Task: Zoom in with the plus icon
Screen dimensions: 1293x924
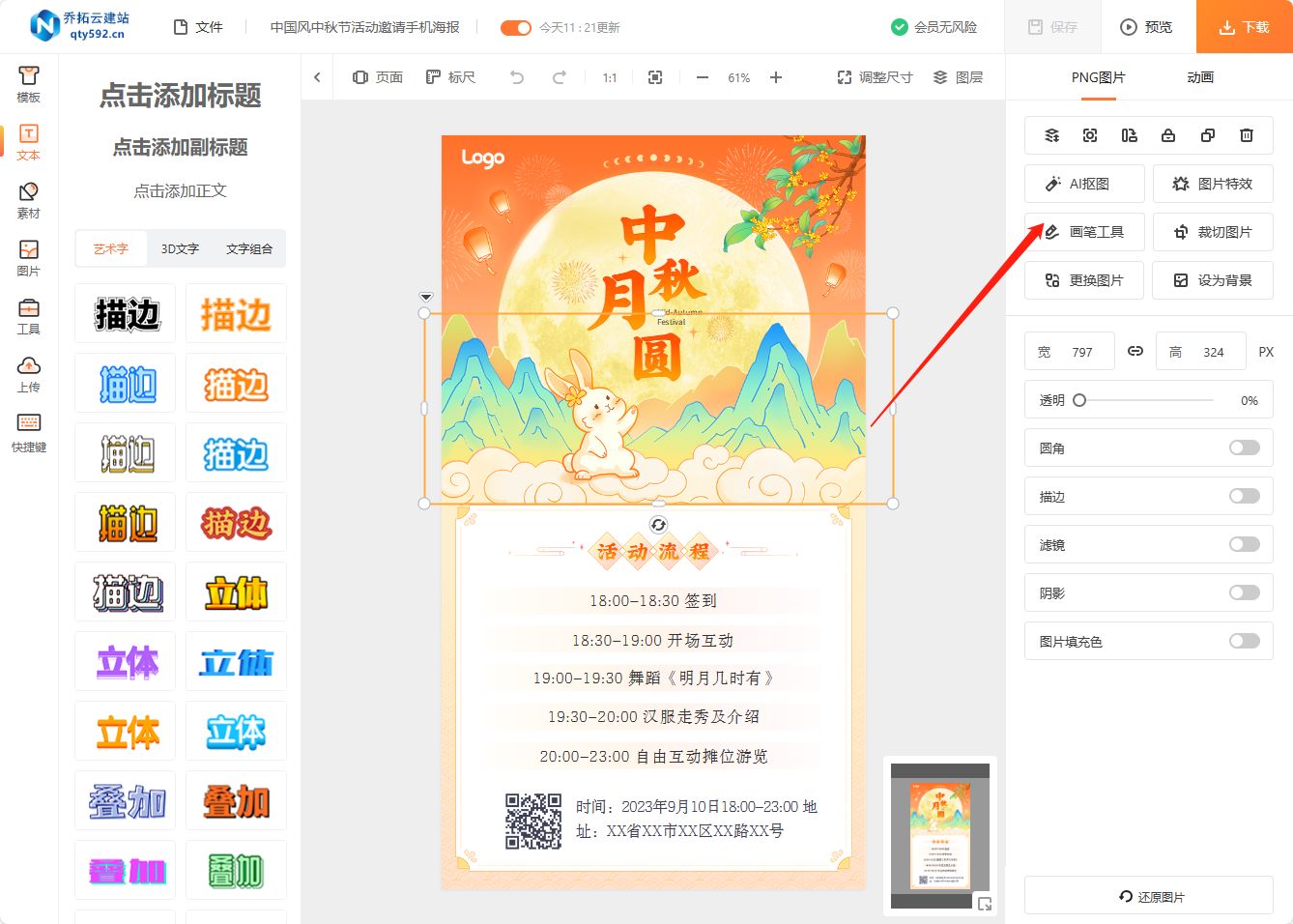Action: (x=776, y=77)
